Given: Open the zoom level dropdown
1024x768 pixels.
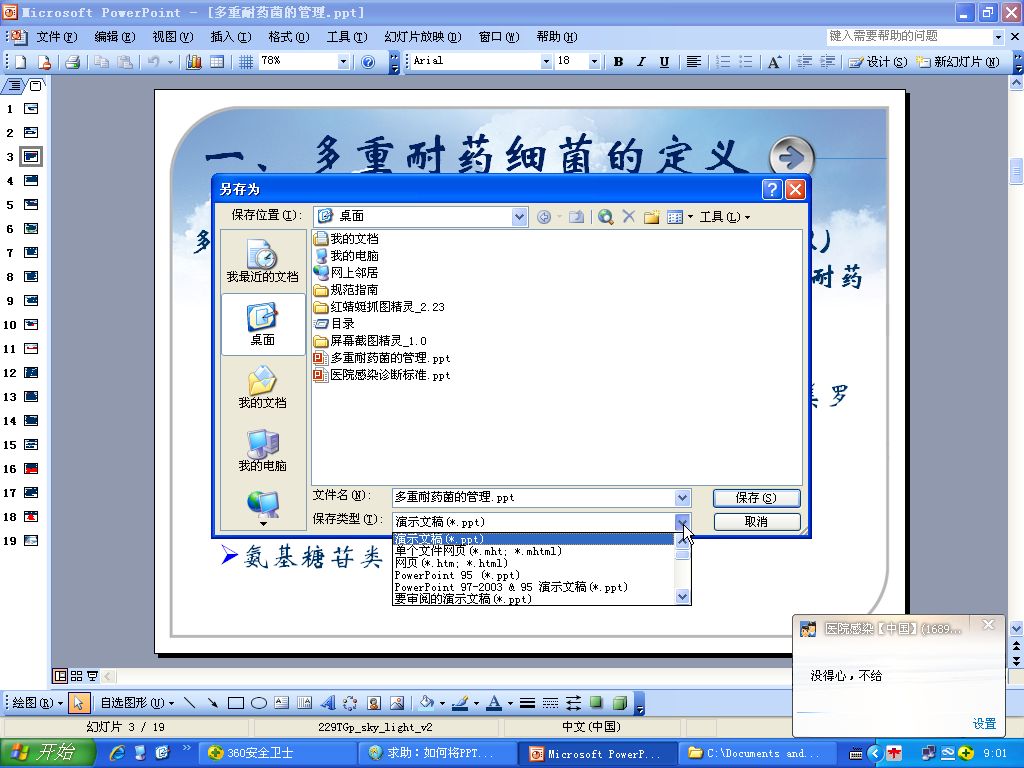Looking at the screenshot, I should pyautogui.click(x=344, y=61).
